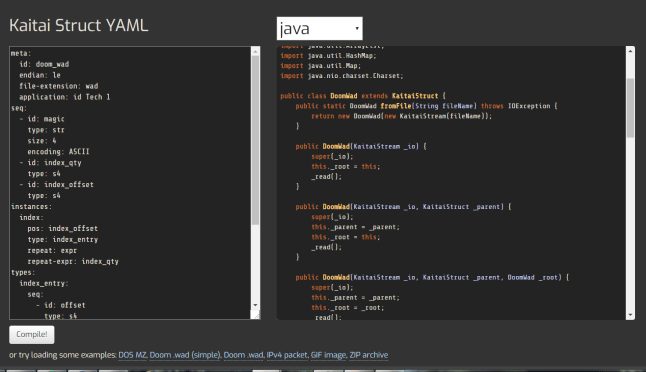Image resolution: width=646 pixels, height=372 pixels.
Task: Click the fromFile method declaration line
Action: point(426,106)
